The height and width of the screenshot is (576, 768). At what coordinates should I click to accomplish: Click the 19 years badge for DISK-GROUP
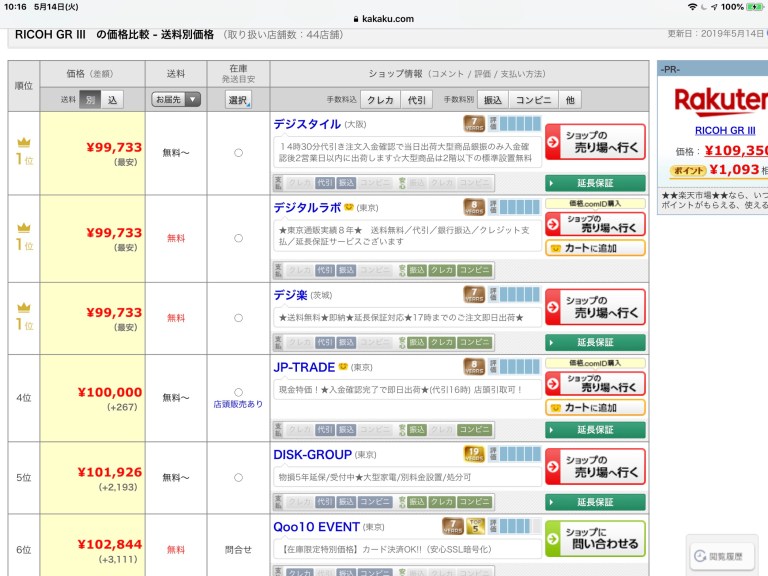tap(474, 454)
